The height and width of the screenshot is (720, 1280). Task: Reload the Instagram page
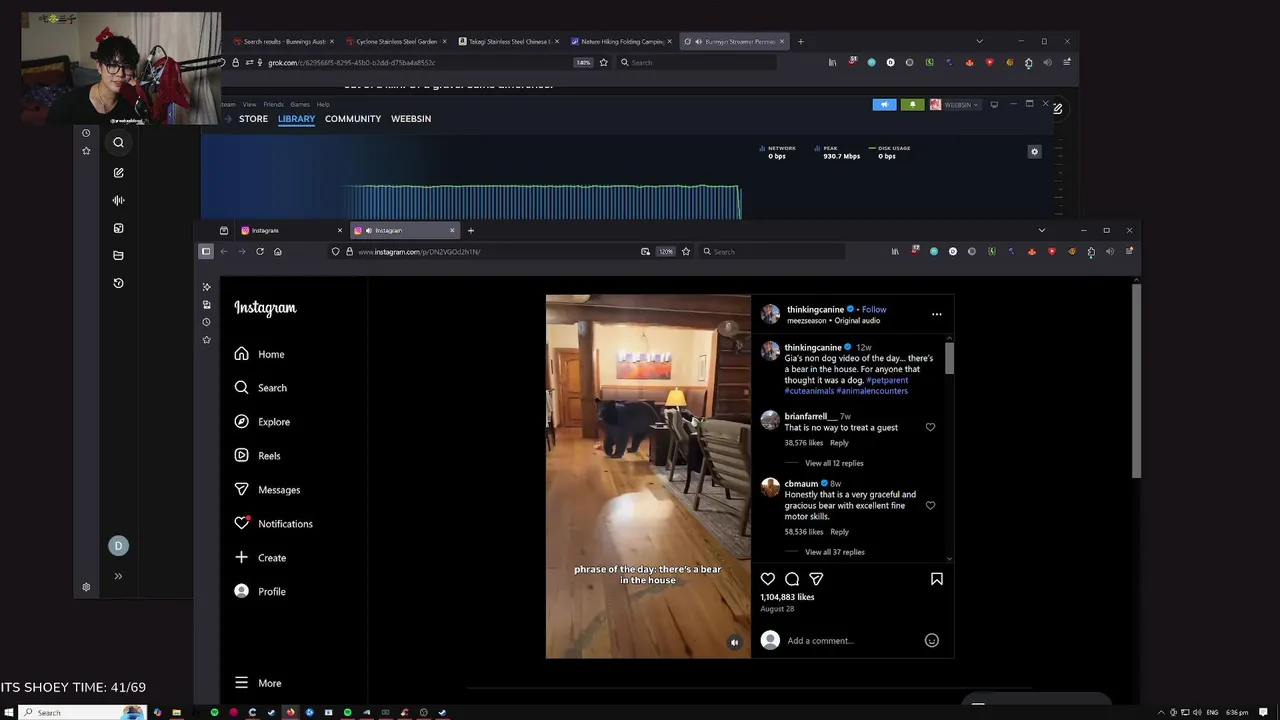(x=260, y=252)
